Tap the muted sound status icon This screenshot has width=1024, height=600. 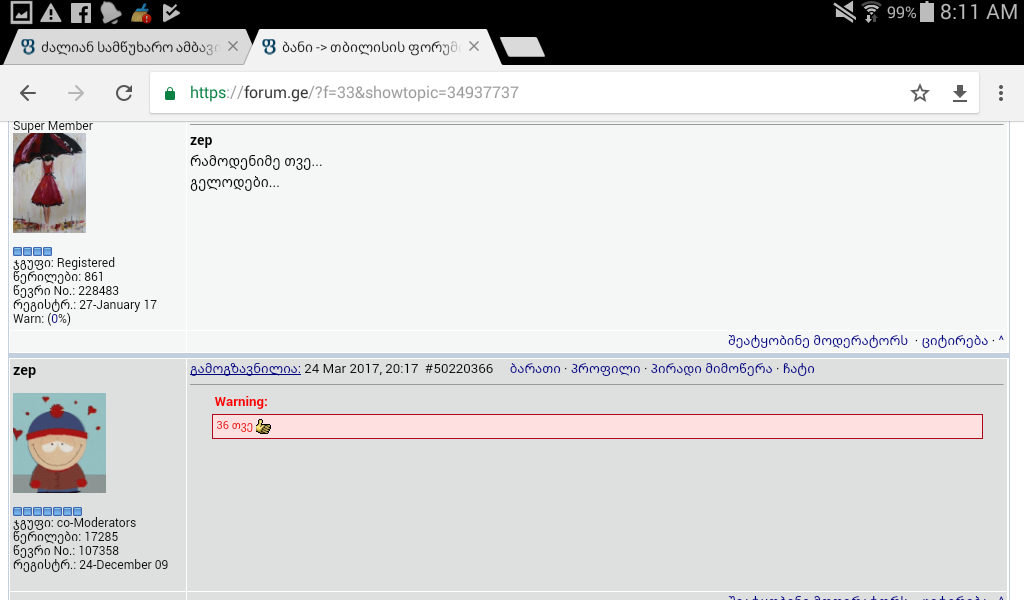(x=845, y=12)
